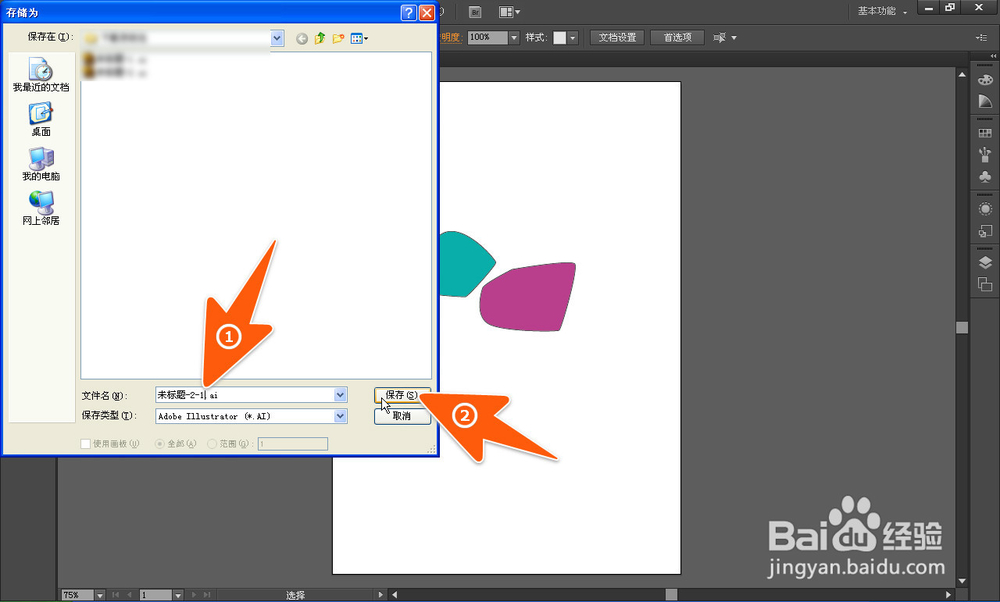The height and width of the screenshot is (602, 1000).
Task: Open the 基本功能 workspace switcher
Action: (x=882, y=11)
